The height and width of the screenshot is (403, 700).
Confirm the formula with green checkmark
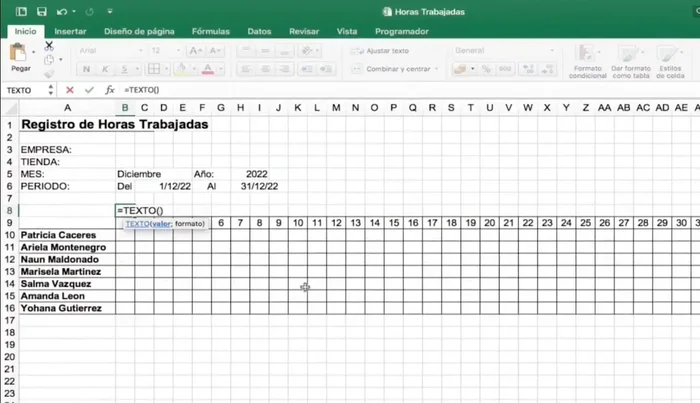click(89, 90)
